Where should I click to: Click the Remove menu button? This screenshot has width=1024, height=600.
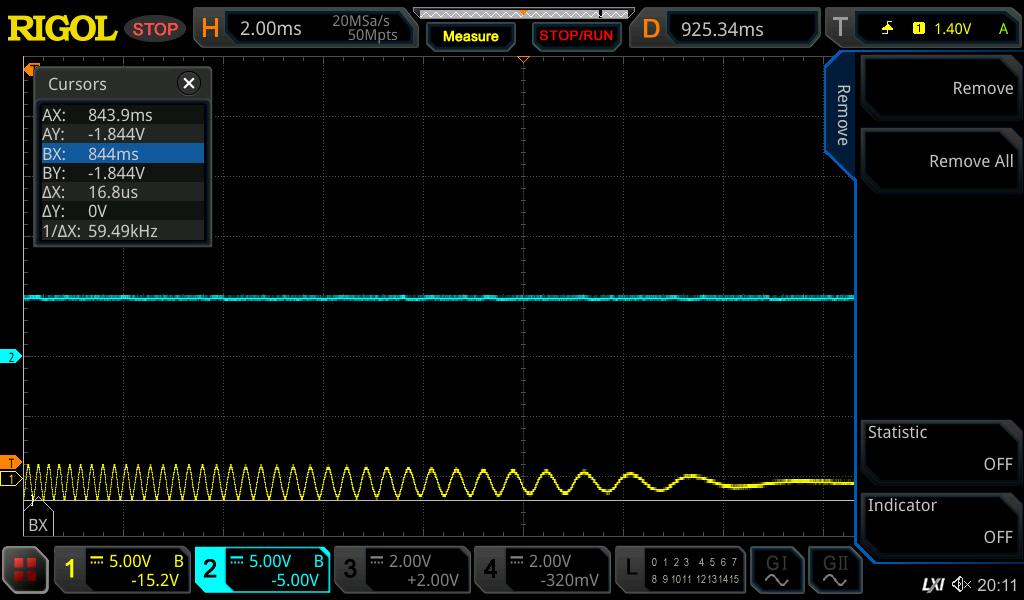click(x=940, y=88)
